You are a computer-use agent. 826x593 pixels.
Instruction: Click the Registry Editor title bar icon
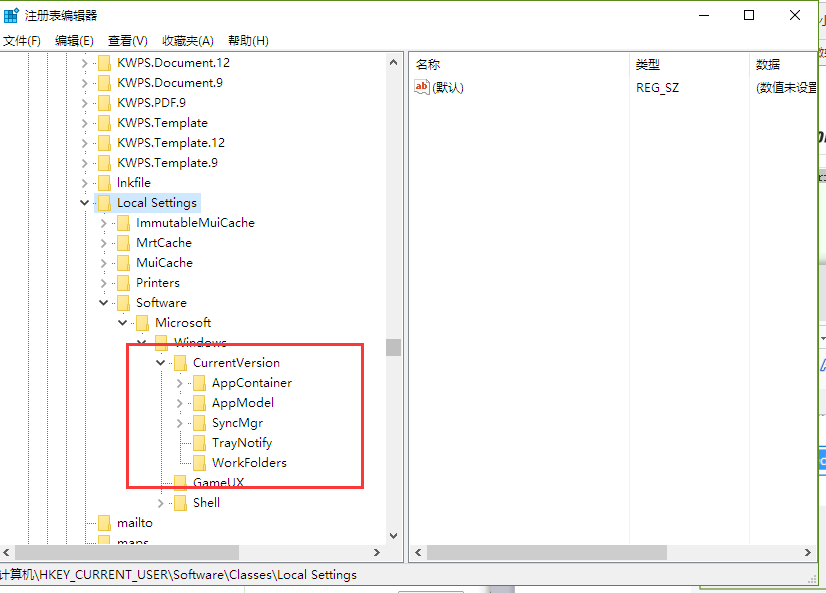[11, 14]
